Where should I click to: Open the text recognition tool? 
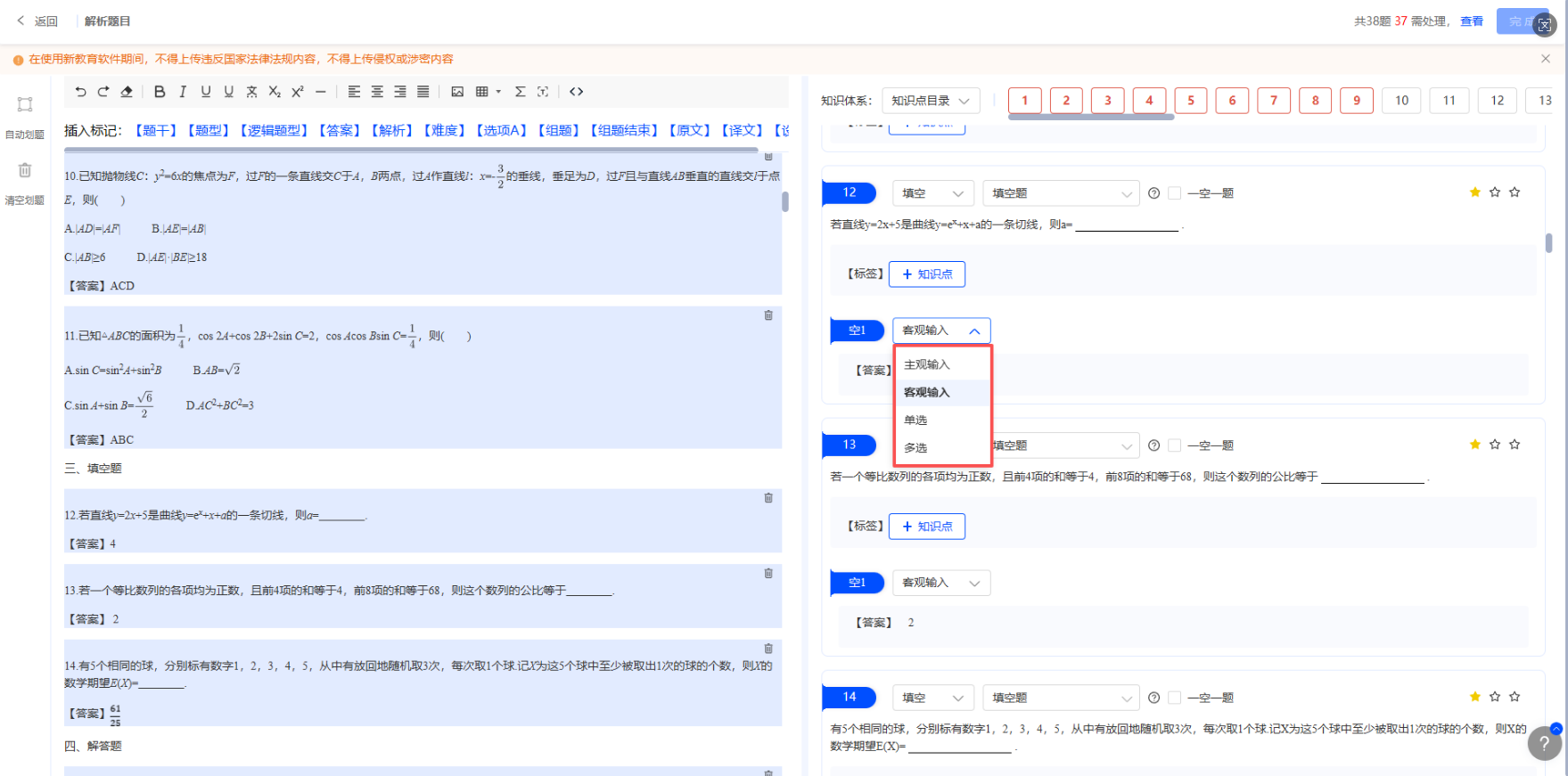coord(543,92)
